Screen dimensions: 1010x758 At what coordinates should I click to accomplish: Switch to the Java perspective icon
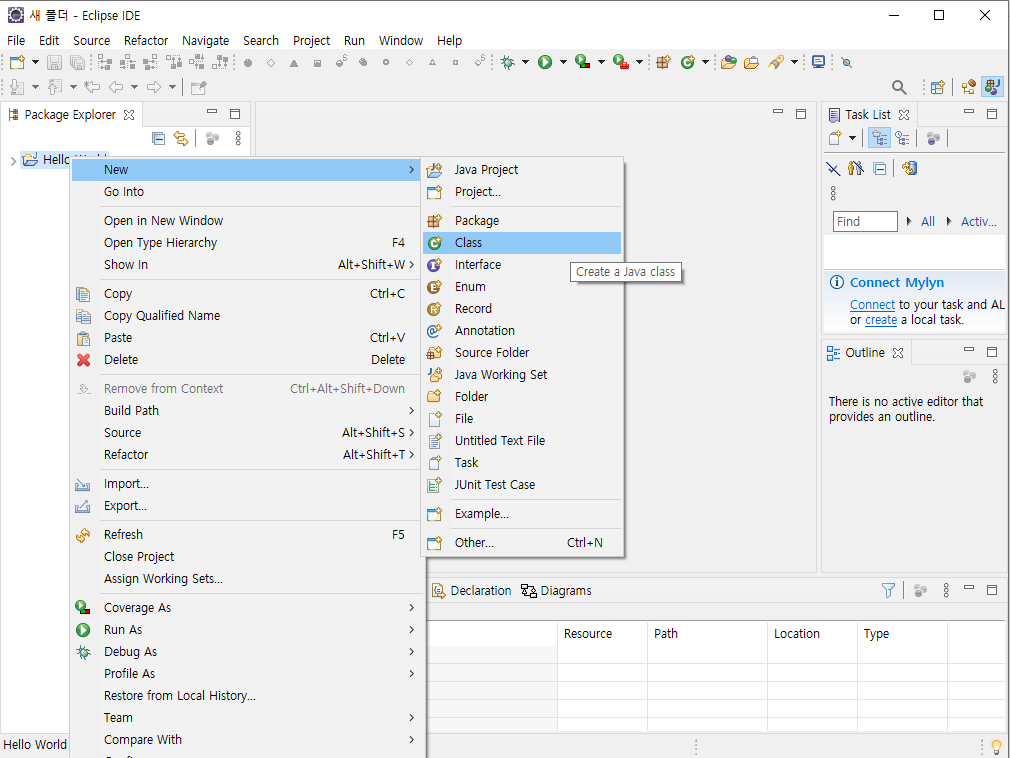click(993, 87)
